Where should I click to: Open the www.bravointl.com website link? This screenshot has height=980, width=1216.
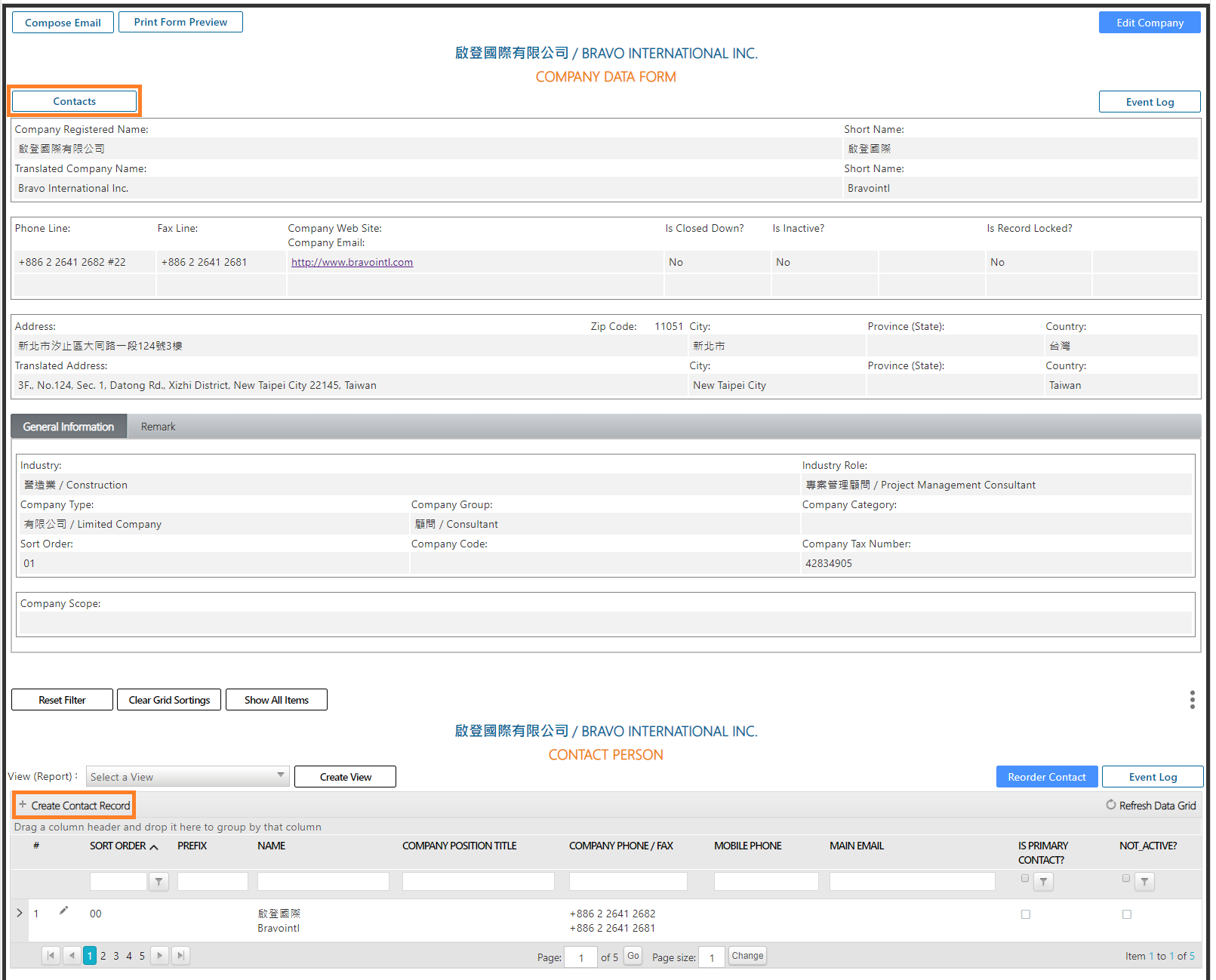tap(352, 262)
